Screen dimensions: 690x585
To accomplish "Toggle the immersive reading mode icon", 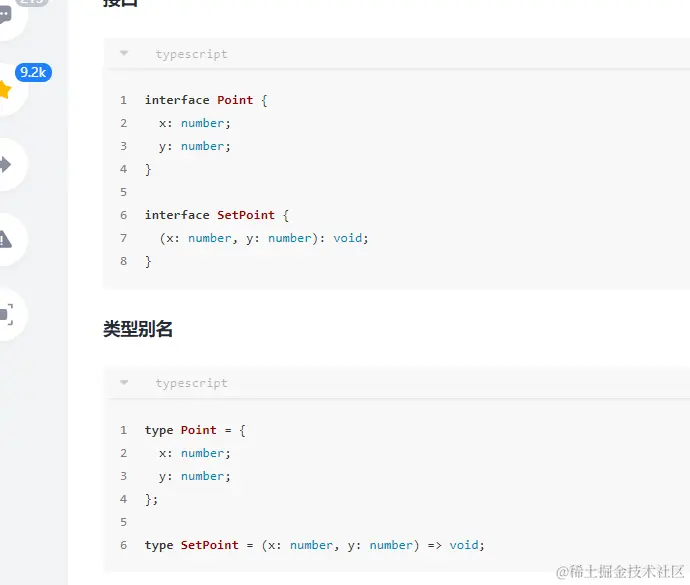I will pos(6,314).
